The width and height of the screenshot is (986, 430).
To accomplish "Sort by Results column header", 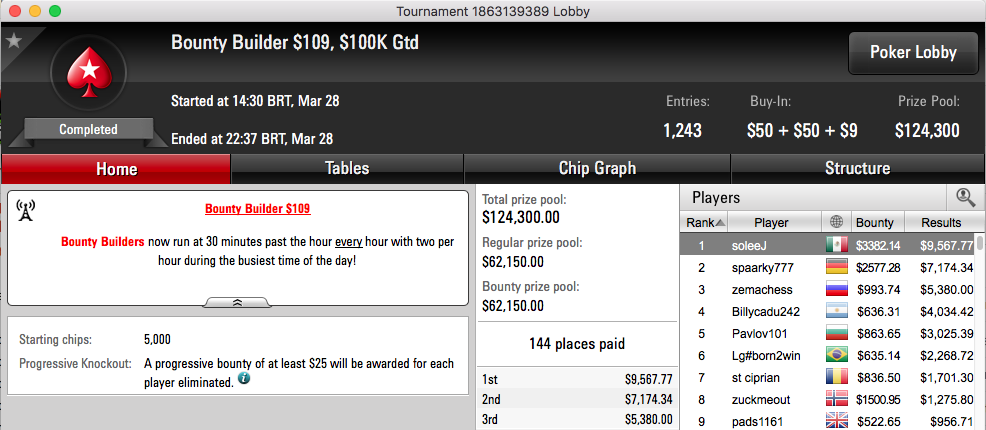I will 941,222.
